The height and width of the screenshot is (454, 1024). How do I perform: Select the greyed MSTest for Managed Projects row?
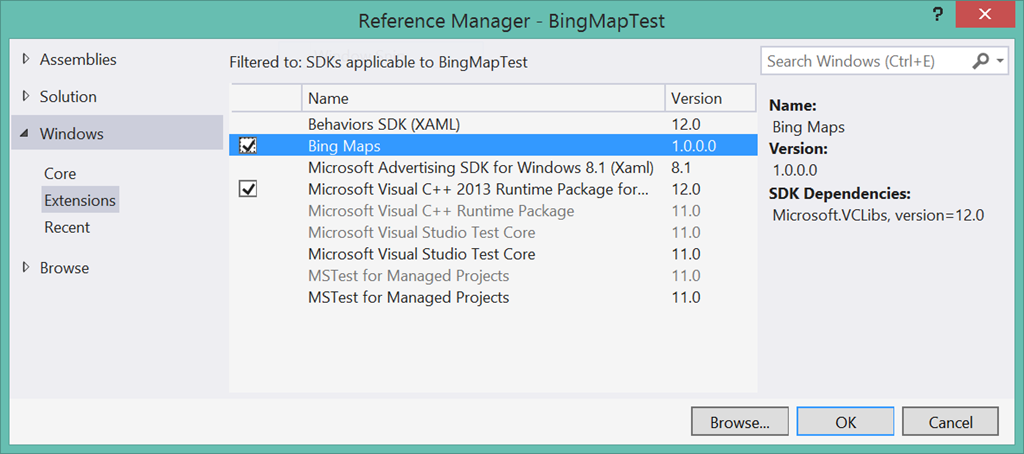point(493,276)
